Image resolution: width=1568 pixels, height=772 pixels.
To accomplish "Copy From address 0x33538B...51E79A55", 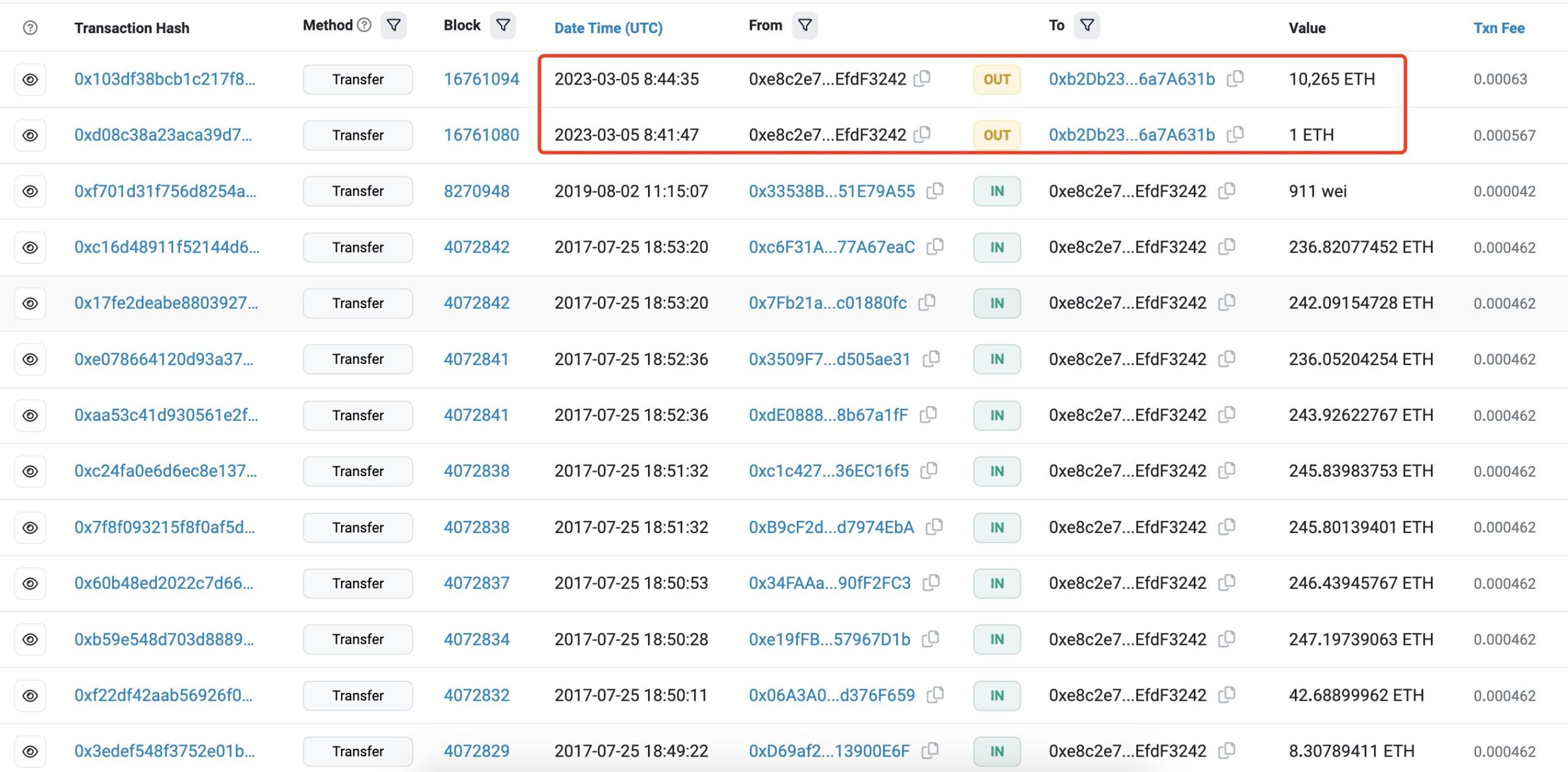I will coord(935,191).
